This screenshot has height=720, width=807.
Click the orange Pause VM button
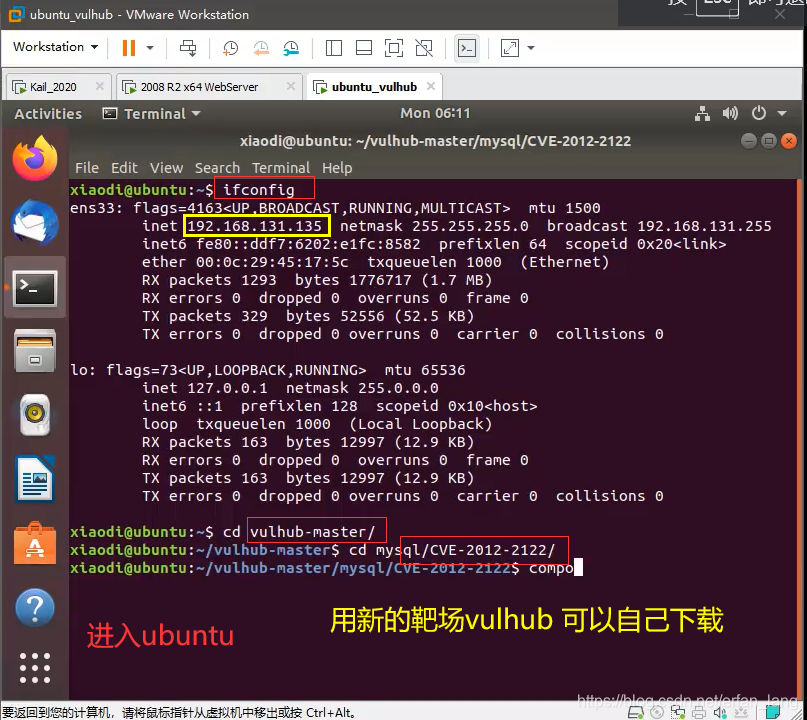129,48
